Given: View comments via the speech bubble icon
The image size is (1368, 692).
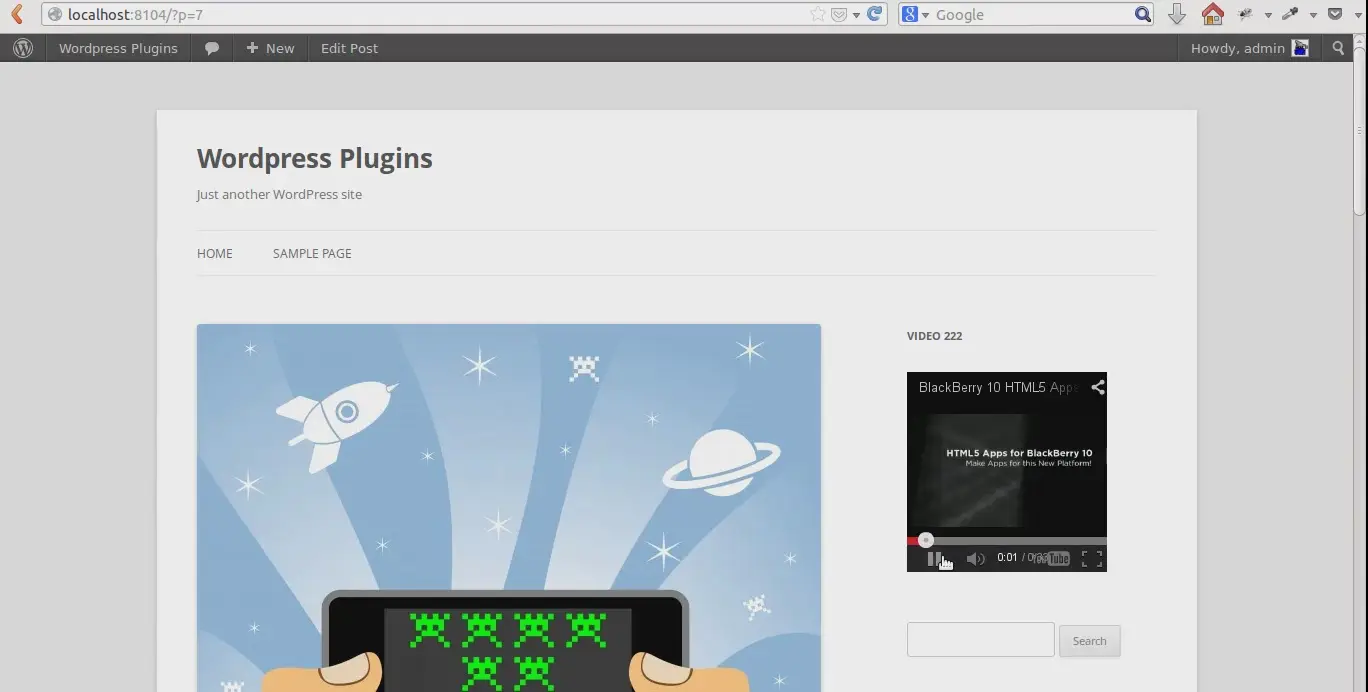Looking at the screenshot, I should [x=212, y=48].
